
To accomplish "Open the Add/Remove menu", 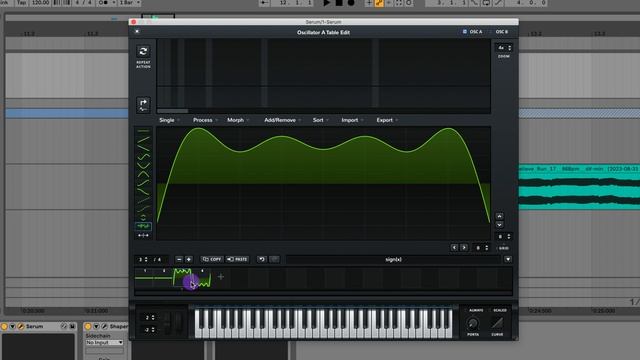I will pyautogui.click(x=282, y=120).
